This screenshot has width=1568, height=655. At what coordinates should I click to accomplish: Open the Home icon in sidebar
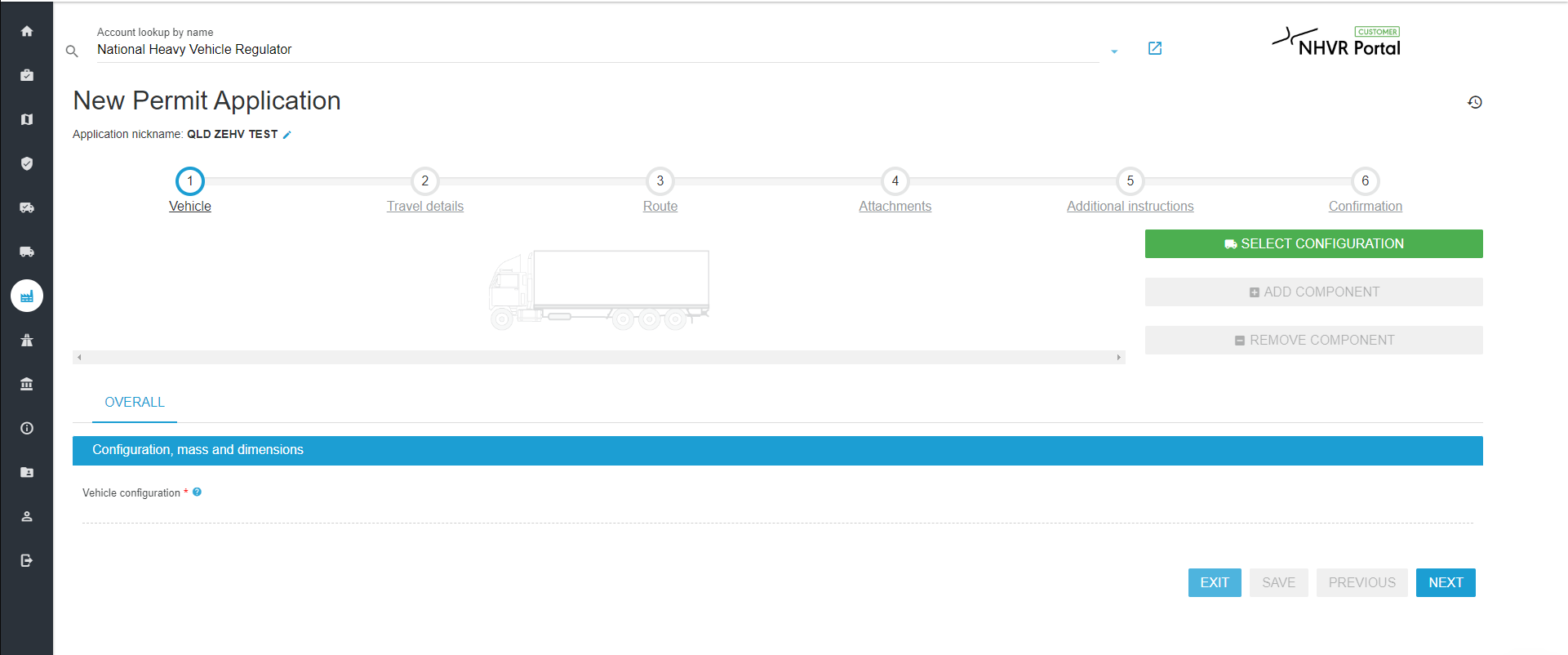[27, 31]
